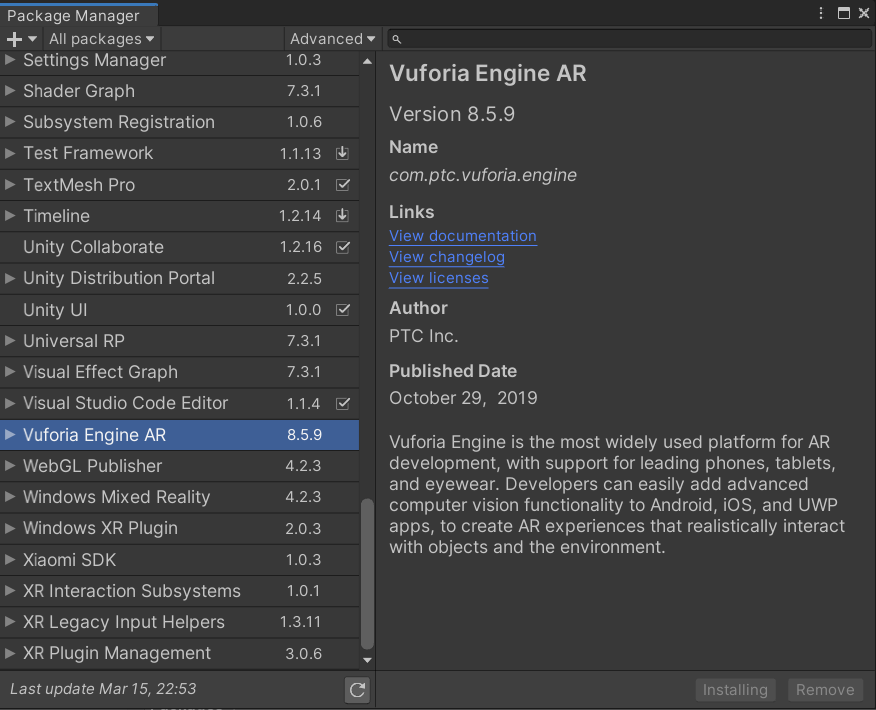The height and width of the screenshot is (710, 876).
Task: Expand TextMesh Pro versions
Action: 9,184
